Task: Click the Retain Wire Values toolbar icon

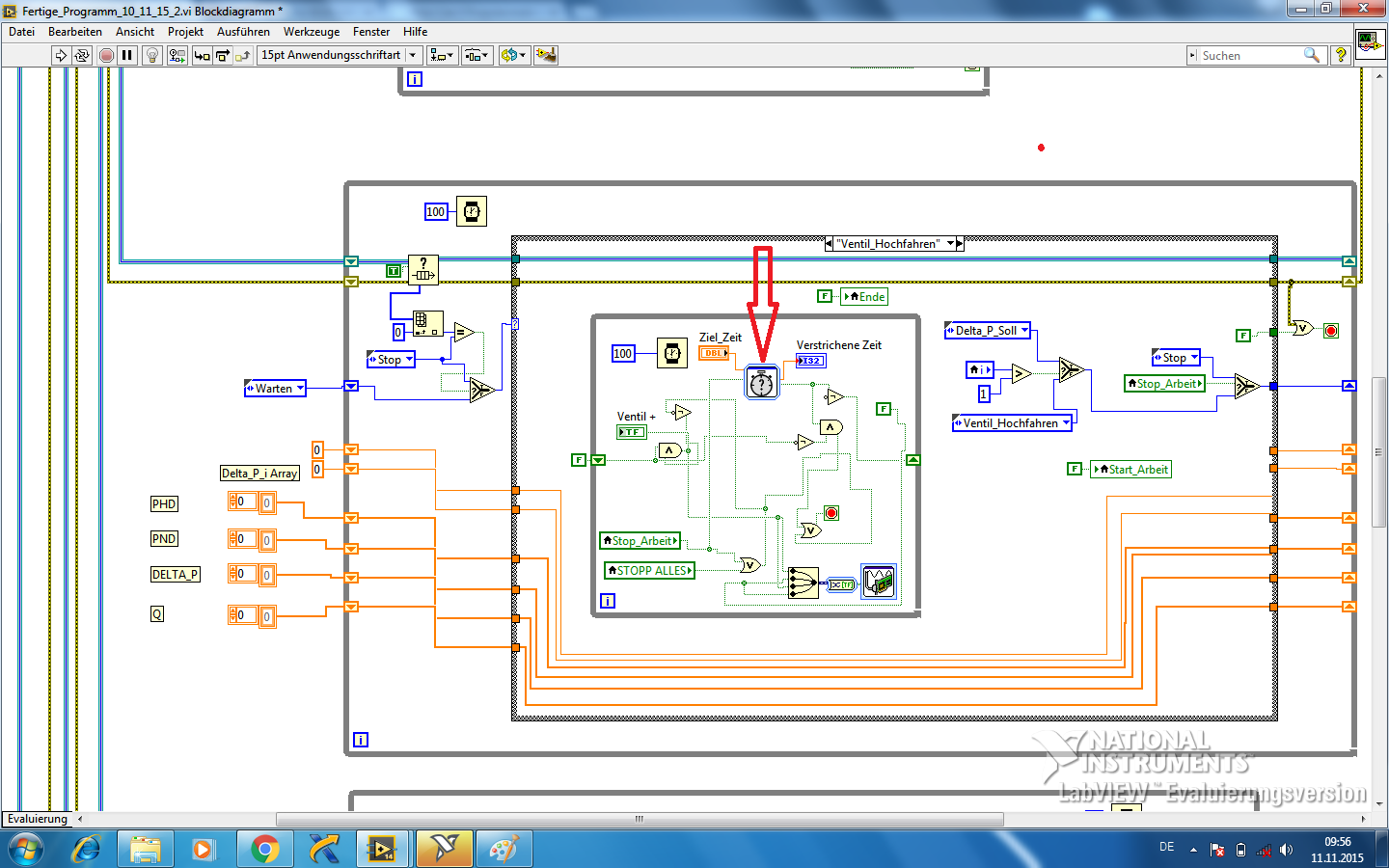Action: (177, 56)
